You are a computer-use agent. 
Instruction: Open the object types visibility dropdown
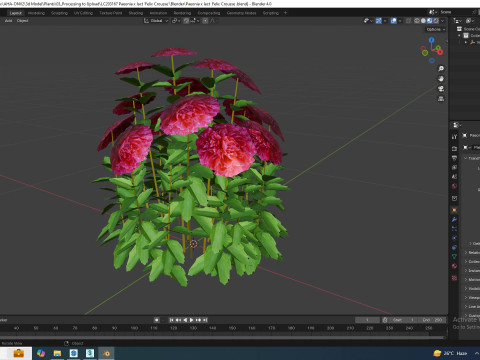(368, 21)
